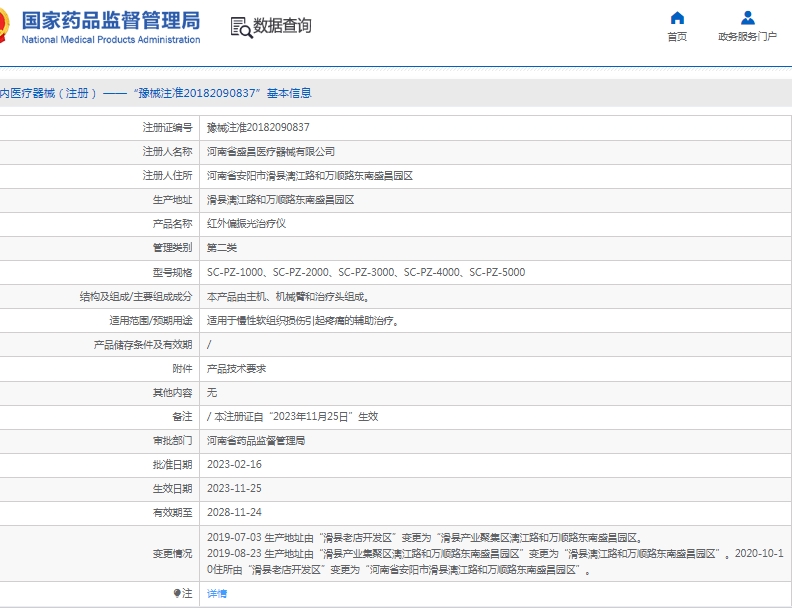Click the 型号规格 label cell
Image resolution: width=792 pixels, height=611 pixels.
coord(172,273)
